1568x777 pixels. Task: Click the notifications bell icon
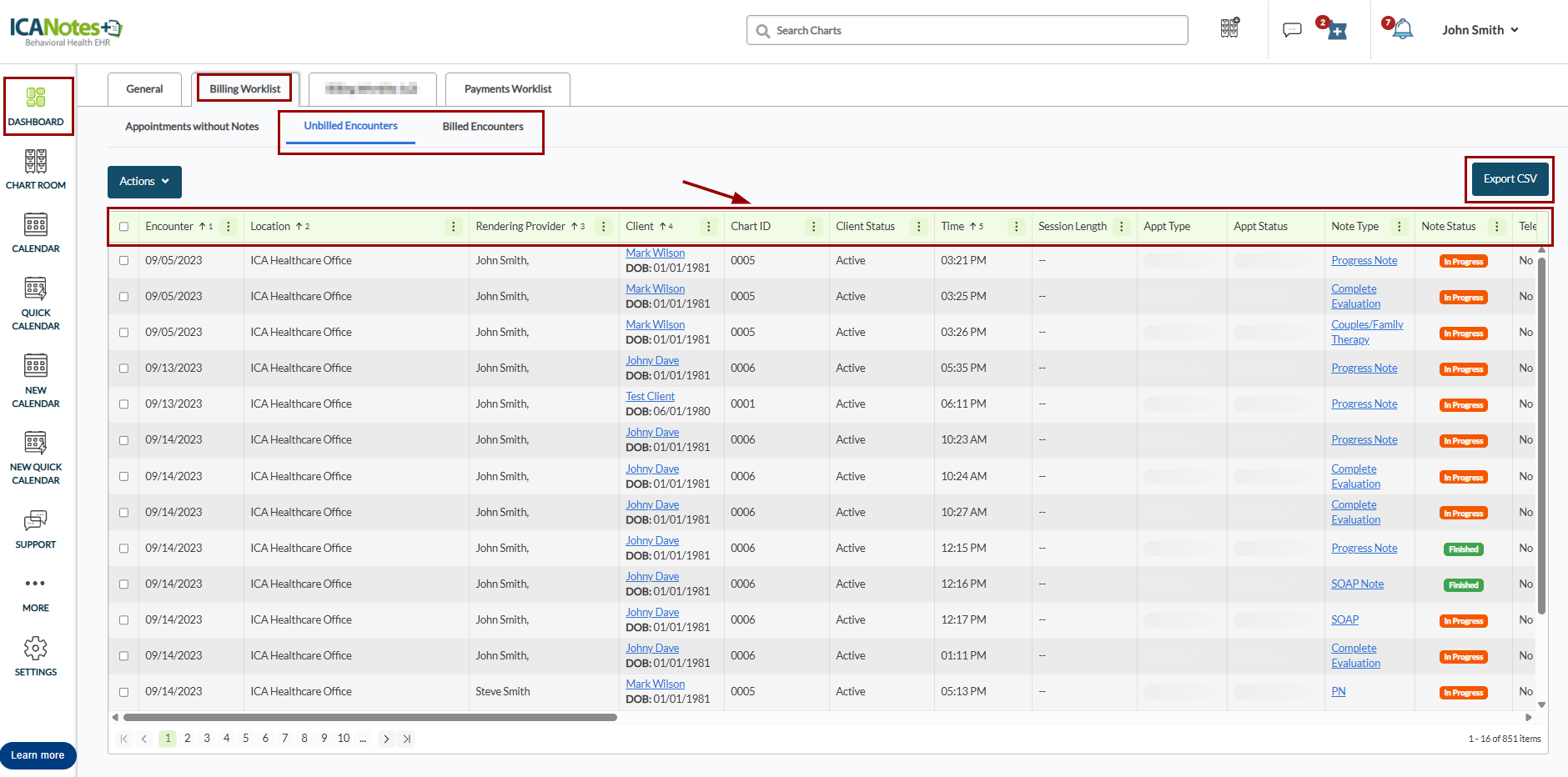1403,30
